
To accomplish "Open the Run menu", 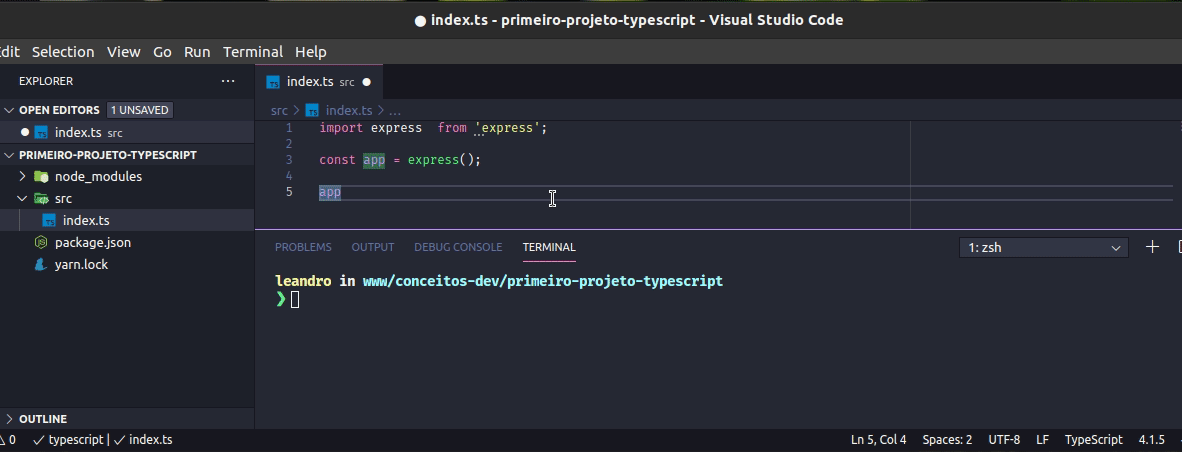I will [197, 52].
